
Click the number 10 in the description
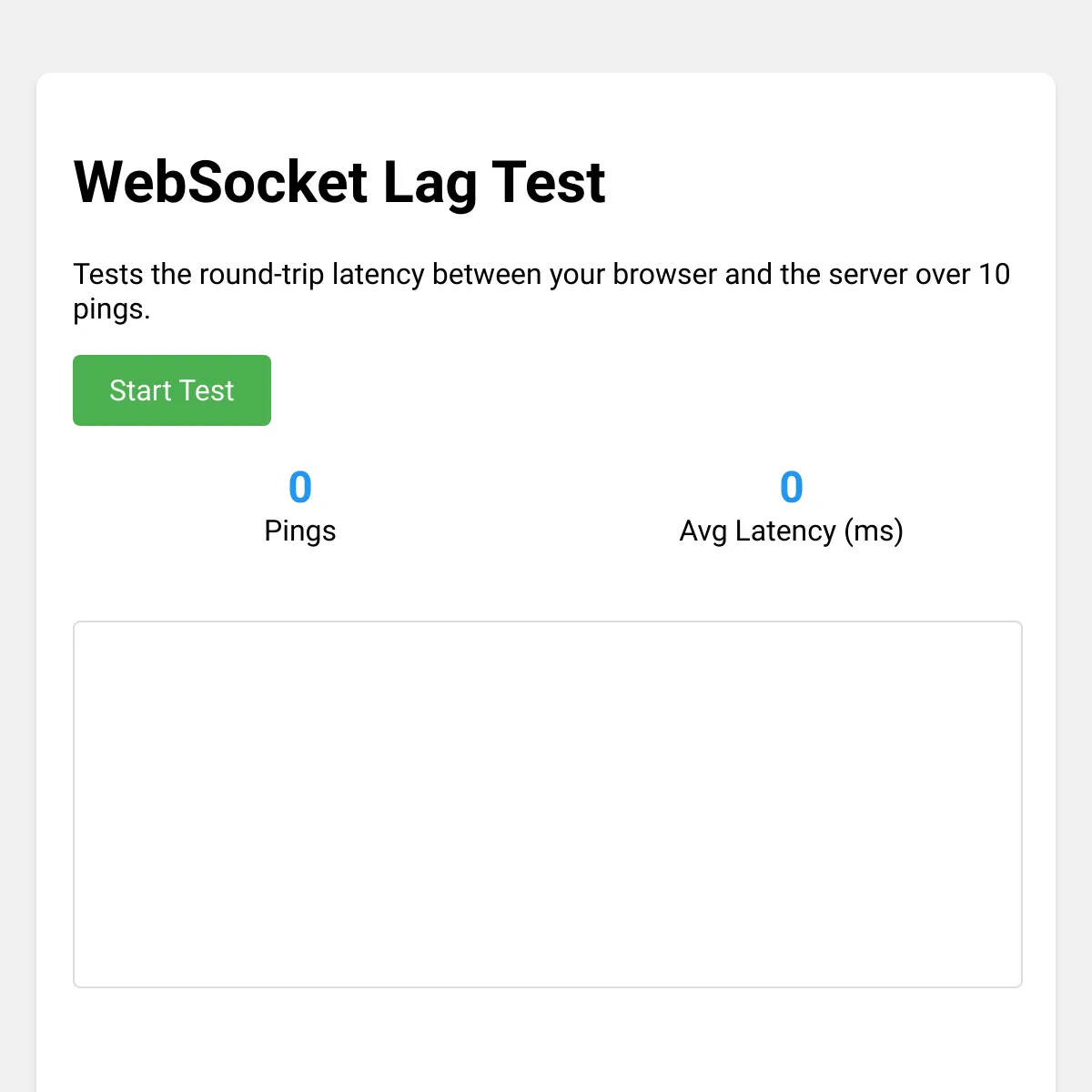click(995, 274)
